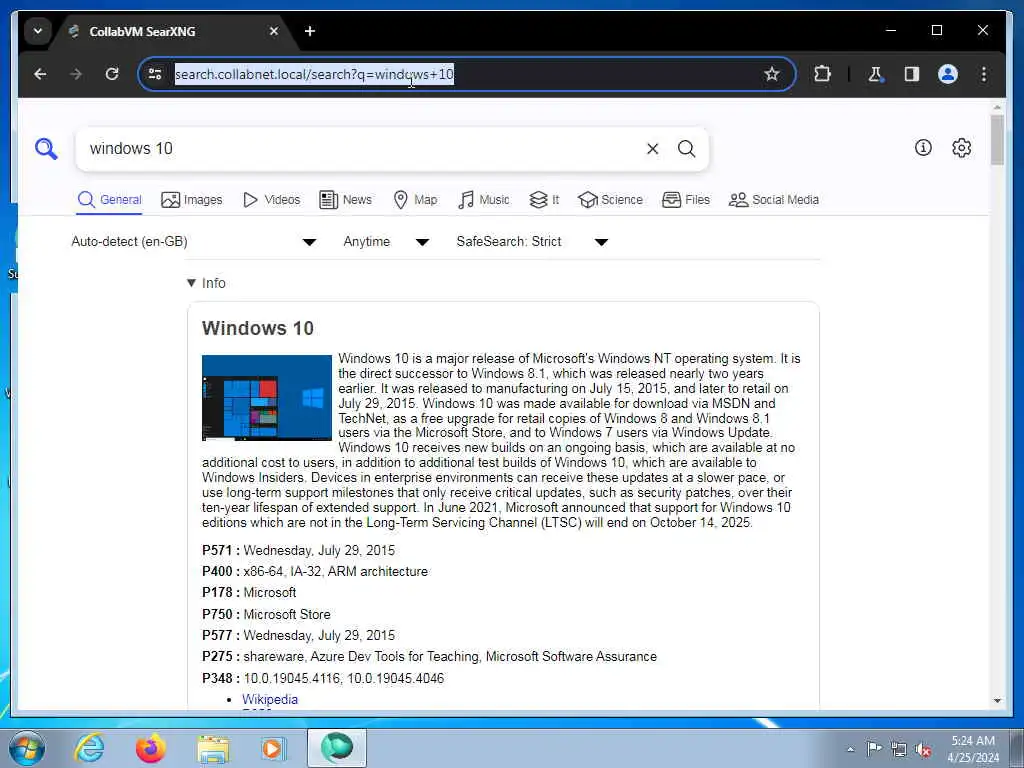Click the scrollbar down arrow
The height and width of the screenshot is (768, 1024).
coord(997,701)
